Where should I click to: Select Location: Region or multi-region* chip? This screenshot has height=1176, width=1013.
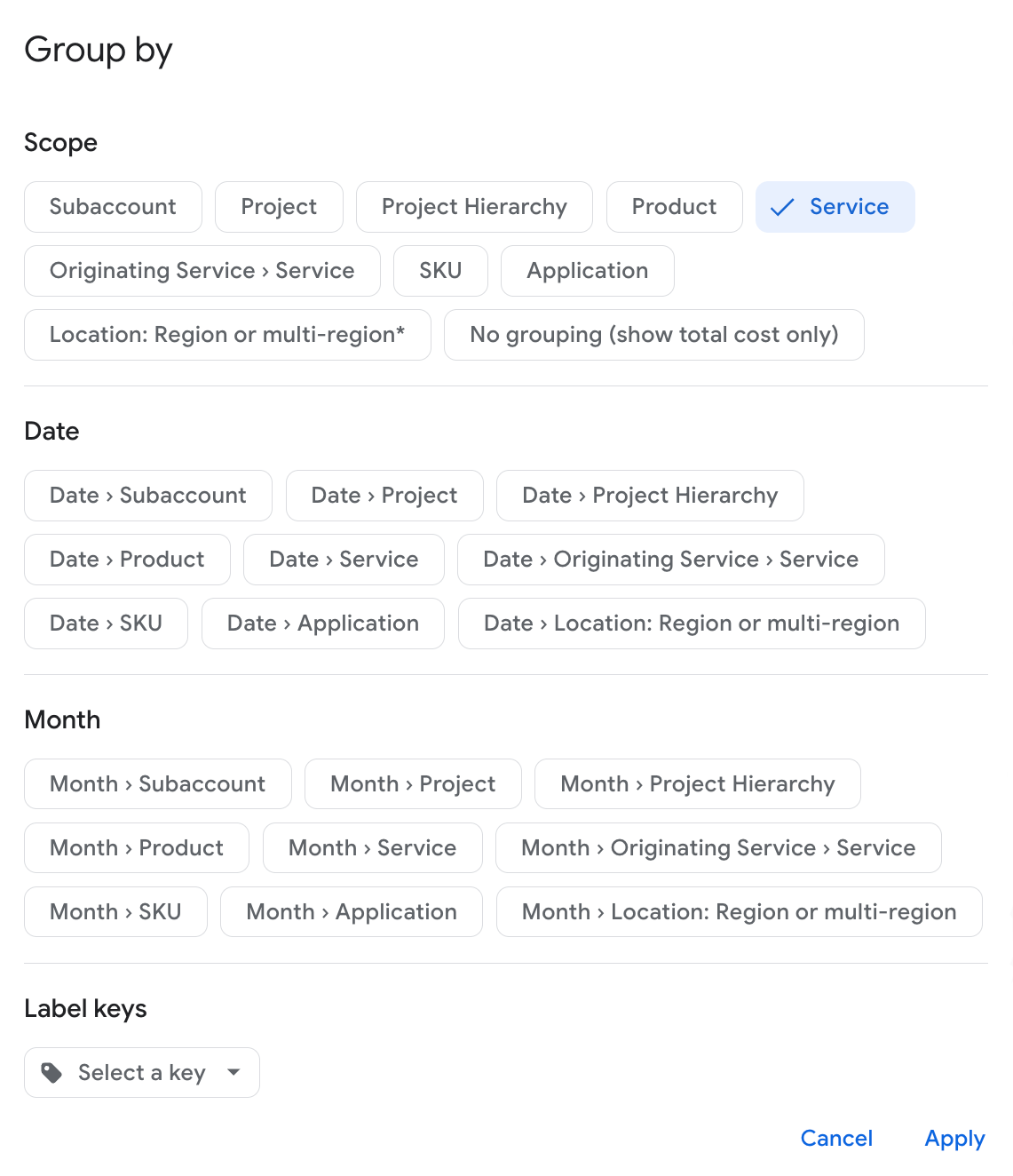(x=227, y=335)
